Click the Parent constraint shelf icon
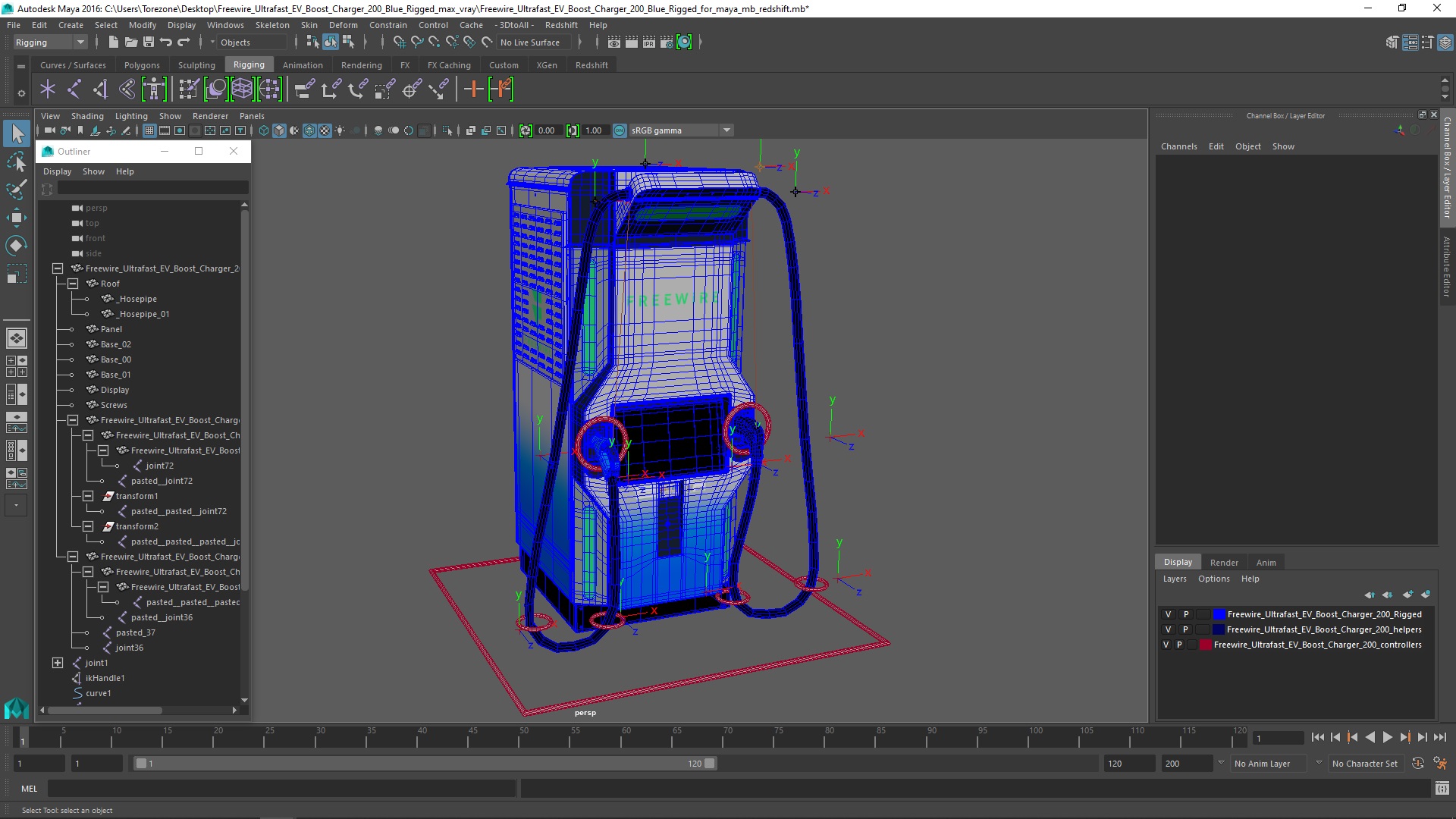This screenshot has height=819, width=1456. pos(304,89)
